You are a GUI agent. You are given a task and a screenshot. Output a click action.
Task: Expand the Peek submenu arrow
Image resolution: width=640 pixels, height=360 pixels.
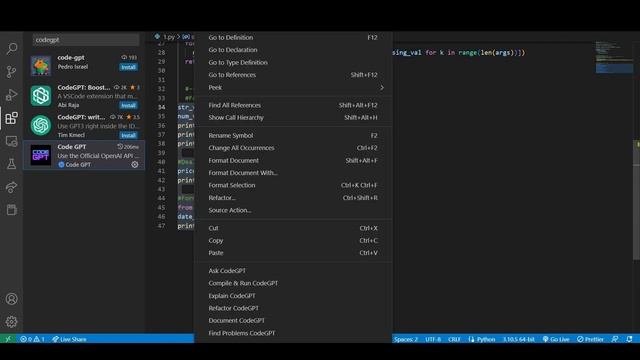click(382, 87)
